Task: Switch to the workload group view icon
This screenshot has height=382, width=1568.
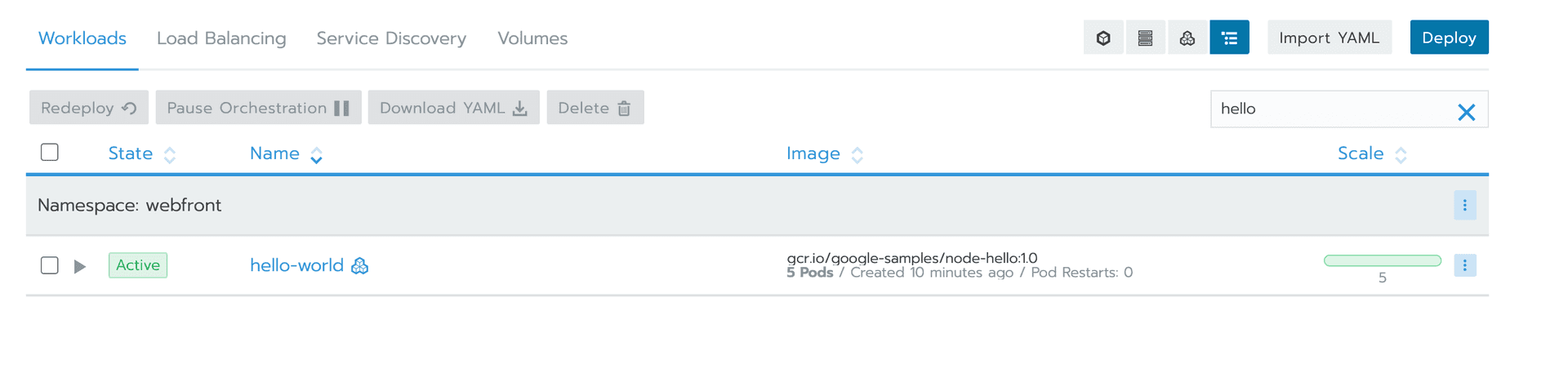Action: 1187,38
